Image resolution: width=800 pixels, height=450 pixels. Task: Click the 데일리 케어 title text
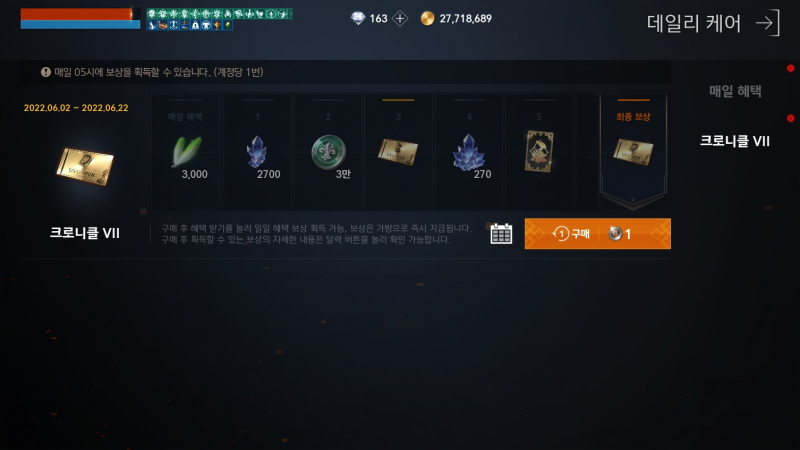coord(694,23)
